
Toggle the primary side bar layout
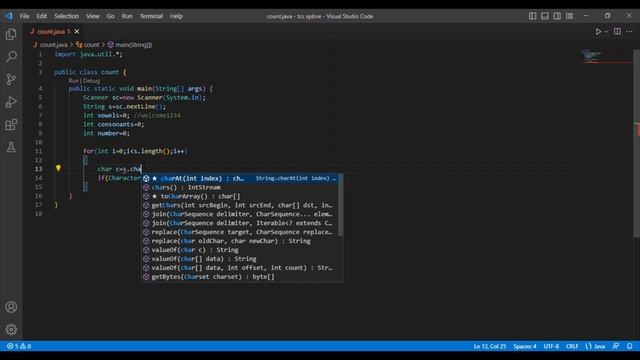[x=532, y=16]
